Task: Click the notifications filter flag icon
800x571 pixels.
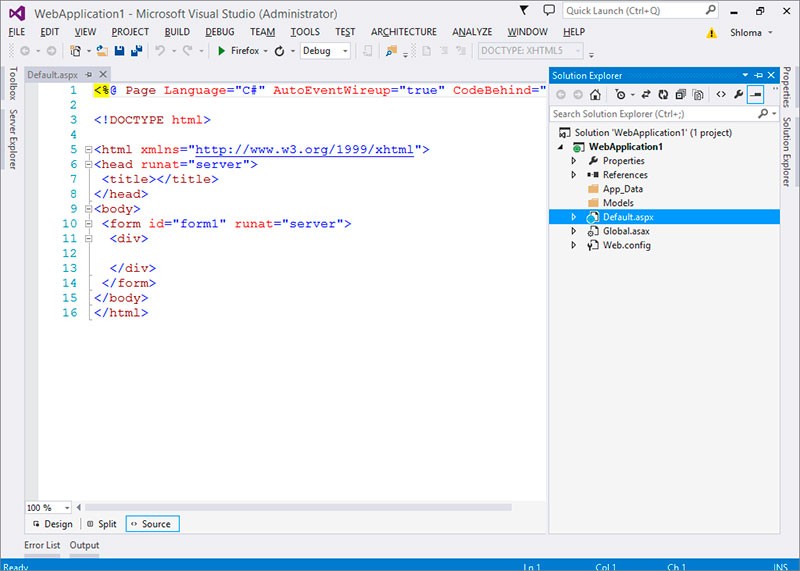Action: 523,10
